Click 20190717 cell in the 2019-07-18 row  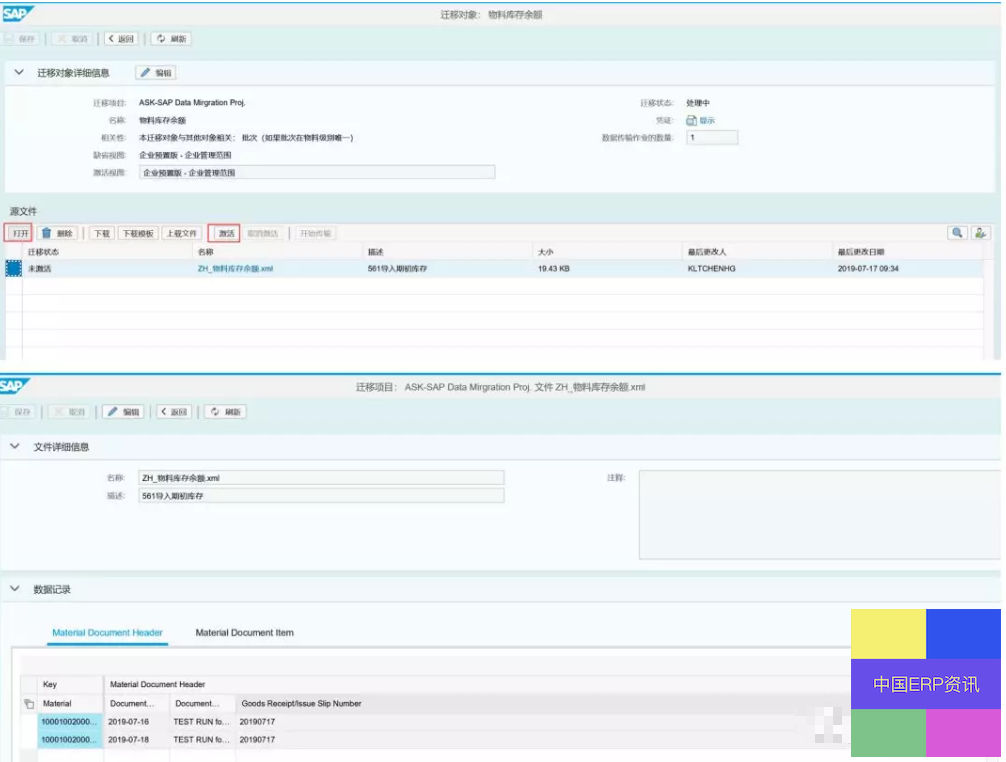pos(257,740)
